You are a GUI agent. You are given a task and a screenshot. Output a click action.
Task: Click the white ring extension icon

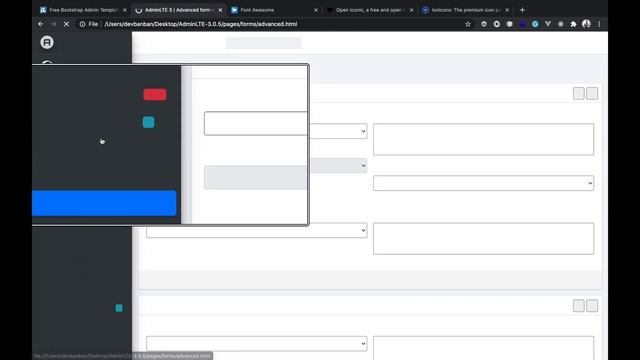[x=497, y=24]
